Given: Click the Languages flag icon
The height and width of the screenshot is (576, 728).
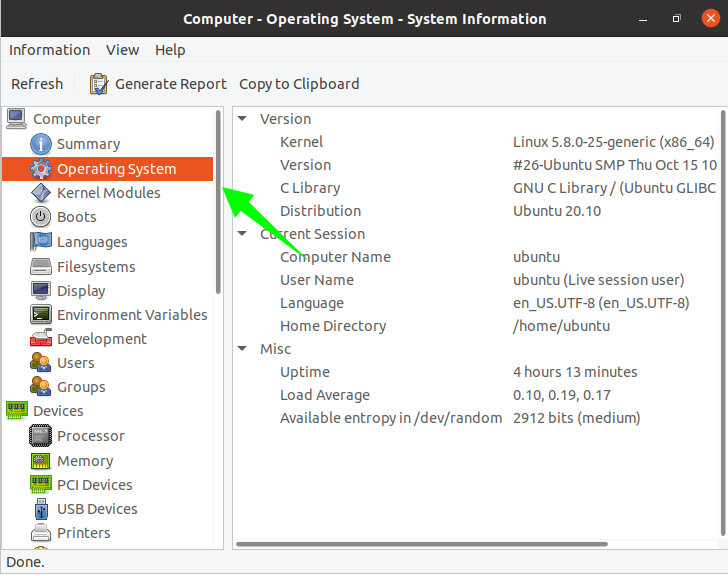Looking at the screenshot, I should [x=41, y=242].
